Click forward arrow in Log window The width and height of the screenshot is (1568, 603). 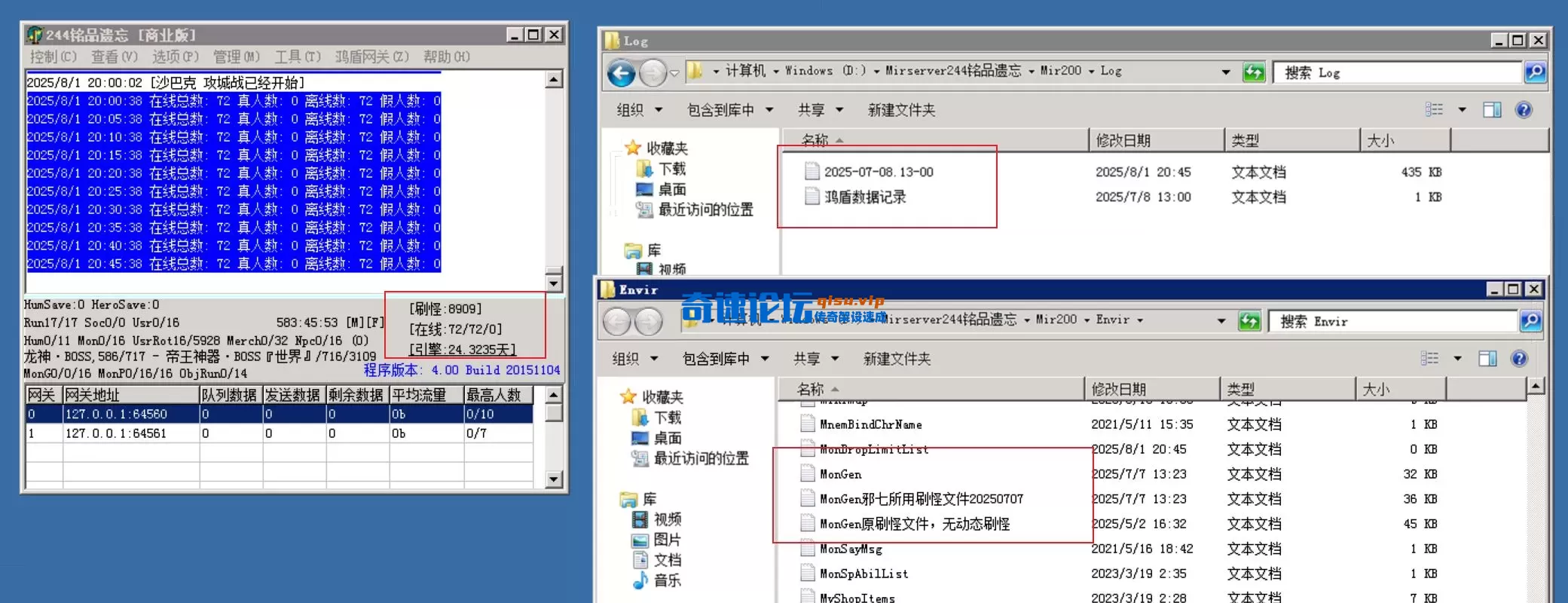653,73
